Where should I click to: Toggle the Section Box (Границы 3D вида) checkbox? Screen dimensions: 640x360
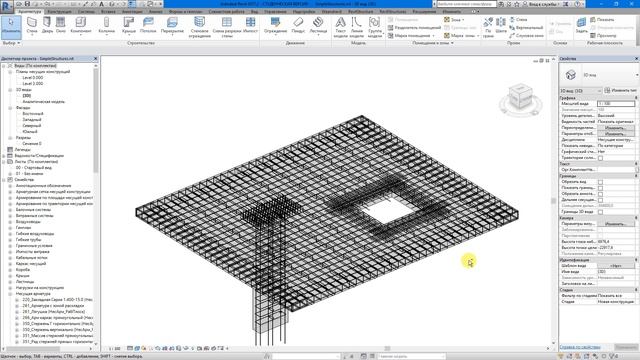click(600, 212)
